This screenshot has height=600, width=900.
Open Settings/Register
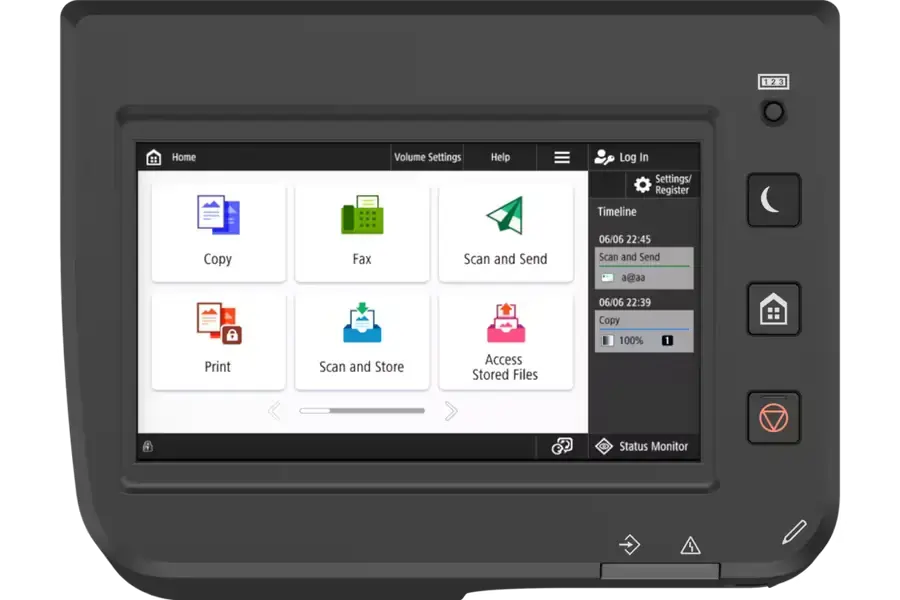pyautogui.click(x=662, y=185)
